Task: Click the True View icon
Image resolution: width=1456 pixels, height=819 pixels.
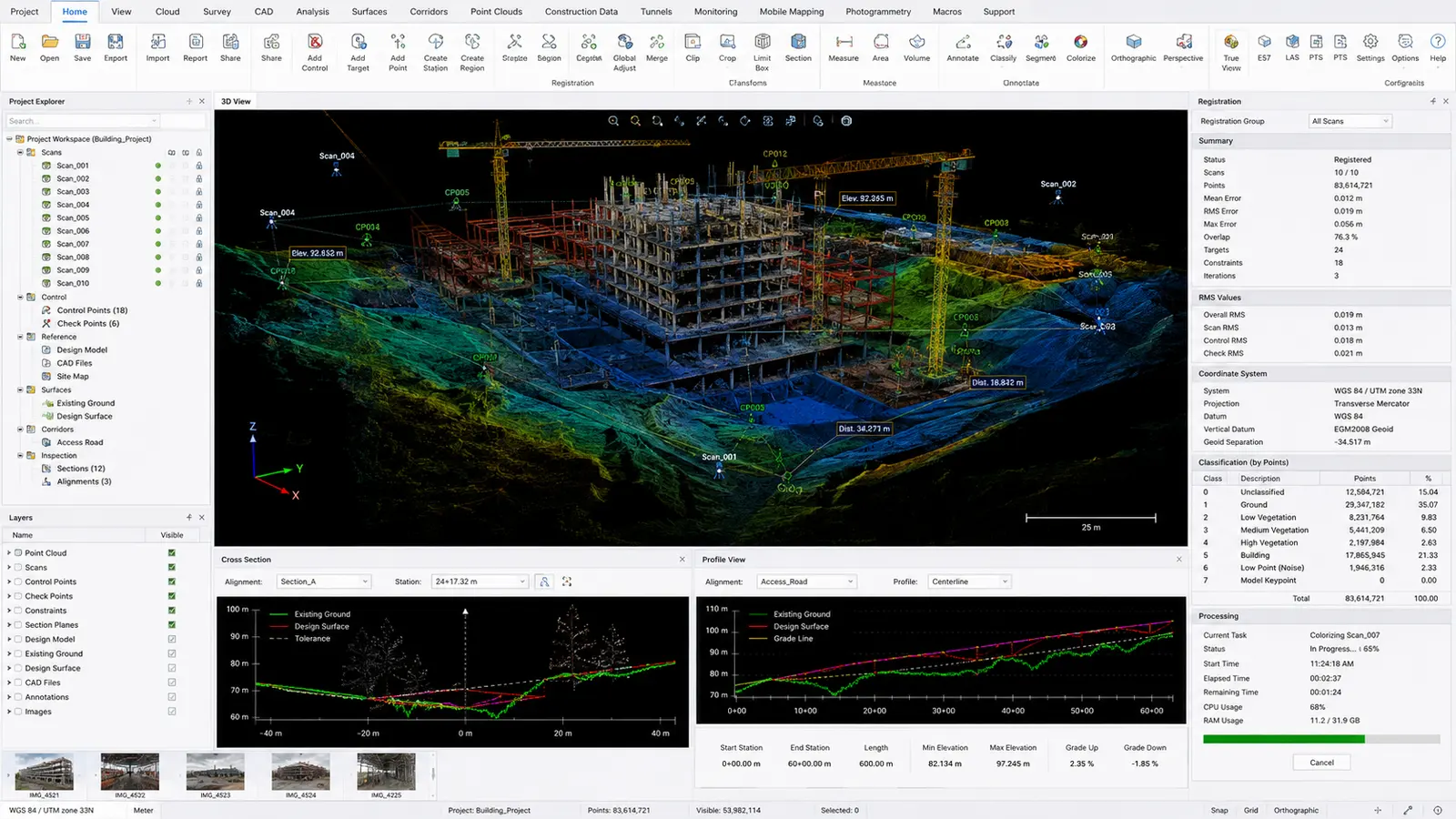Action: pos(1230,42)
